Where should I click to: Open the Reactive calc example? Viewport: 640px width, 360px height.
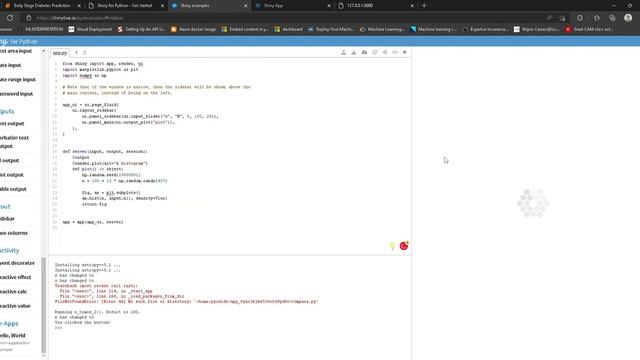(x=13, y=291)
